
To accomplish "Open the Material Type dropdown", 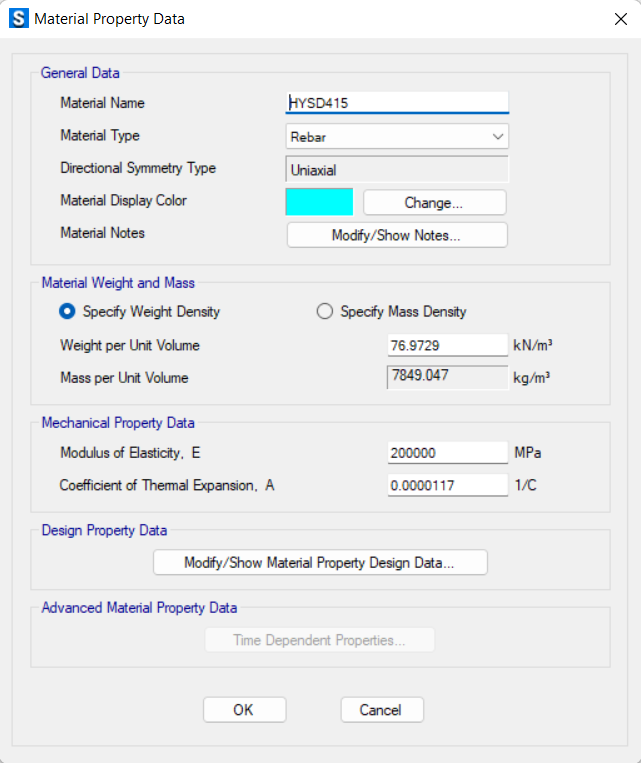I will tap(397, 136).
